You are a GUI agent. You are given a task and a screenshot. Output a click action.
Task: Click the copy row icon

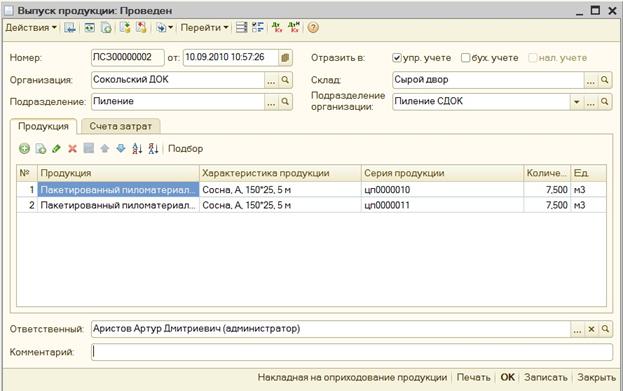pos(41,149)
